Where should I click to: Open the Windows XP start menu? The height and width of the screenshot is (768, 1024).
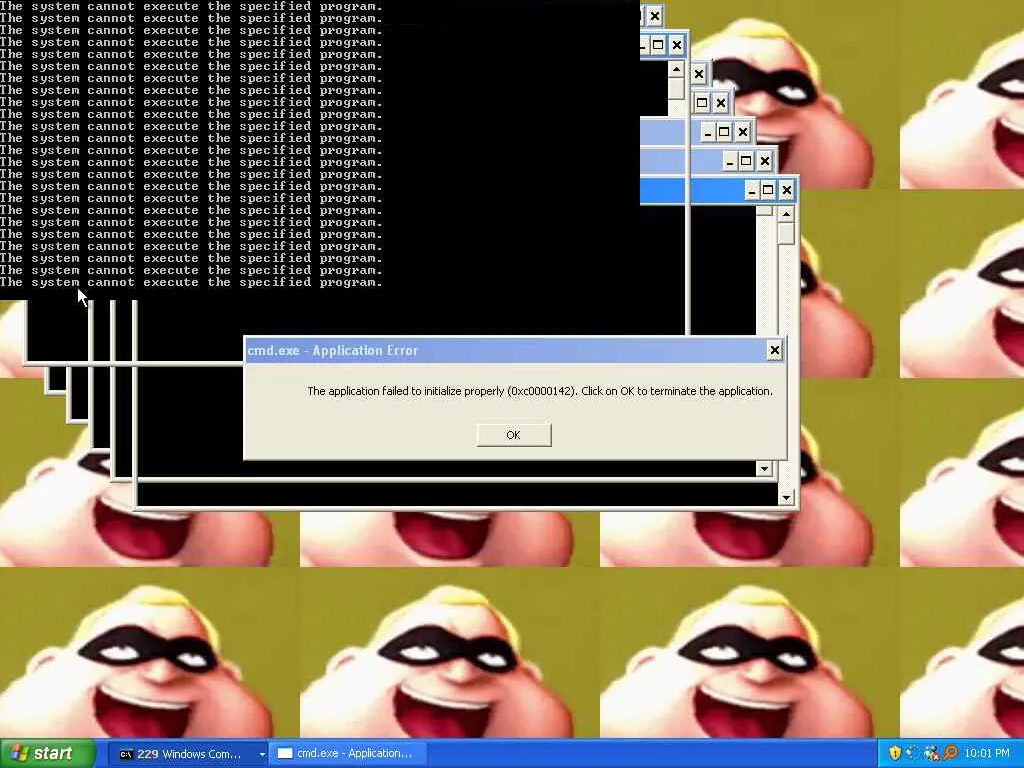[x=46, y=754]
